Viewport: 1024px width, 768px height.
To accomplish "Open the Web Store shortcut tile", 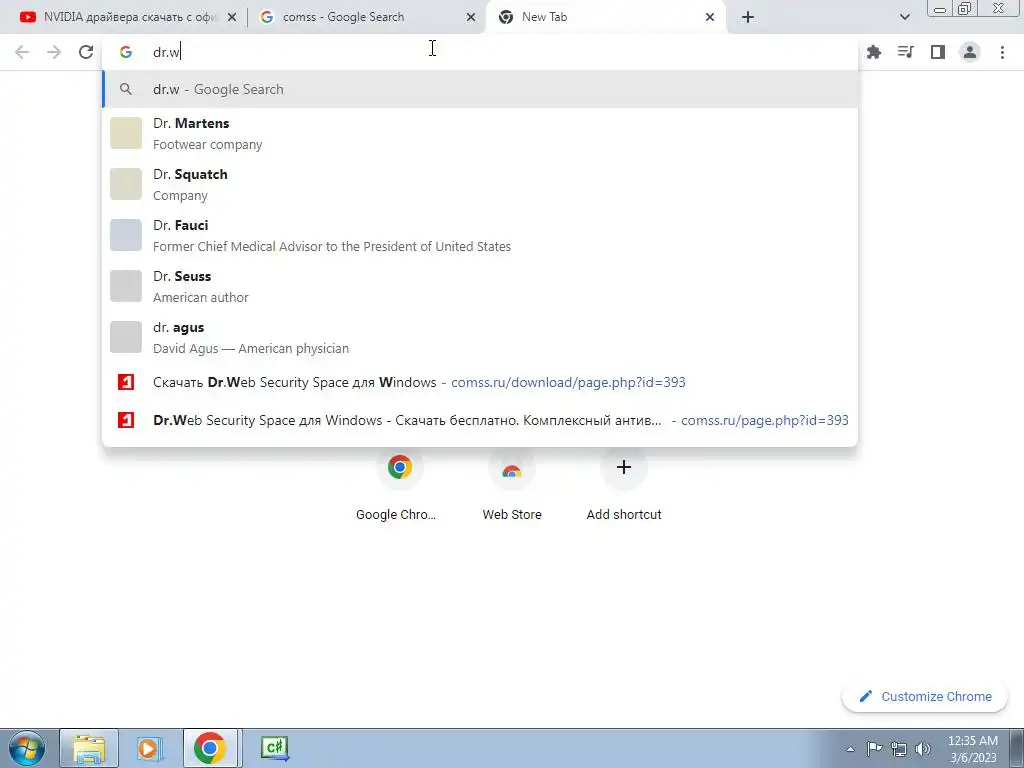I will (x=511, y=487).
